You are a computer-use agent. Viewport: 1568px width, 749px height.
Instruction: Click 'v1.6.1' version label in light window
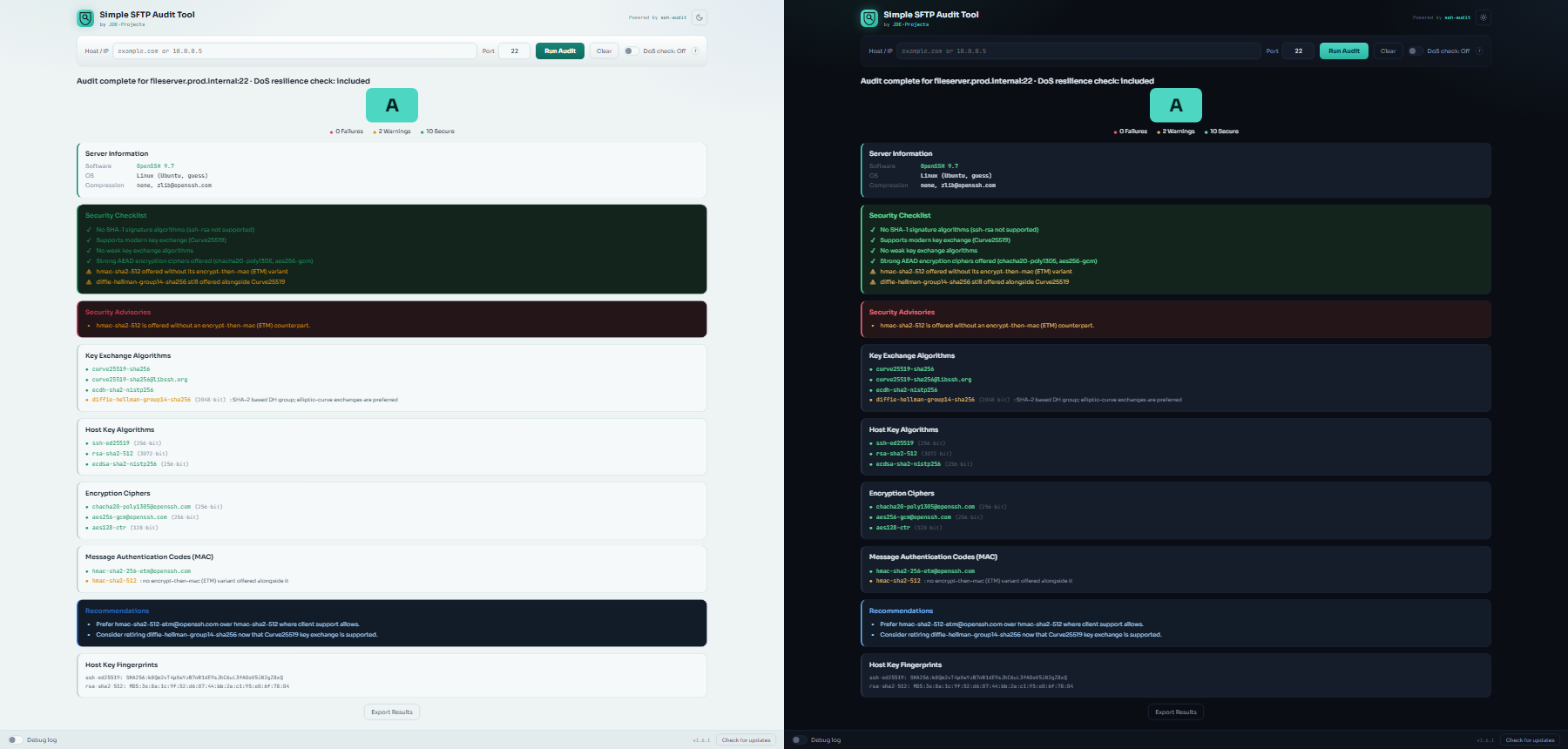(x=701, y=740)
